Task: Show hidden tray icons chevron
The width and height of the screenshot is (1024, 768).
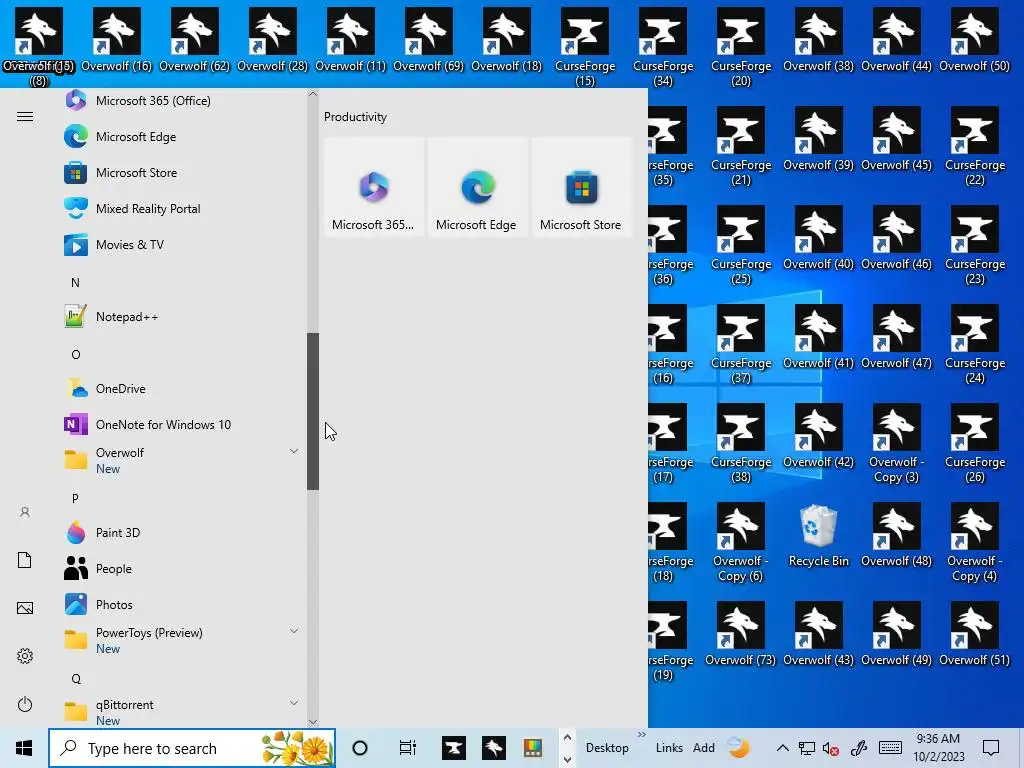Action: (782, 748)
